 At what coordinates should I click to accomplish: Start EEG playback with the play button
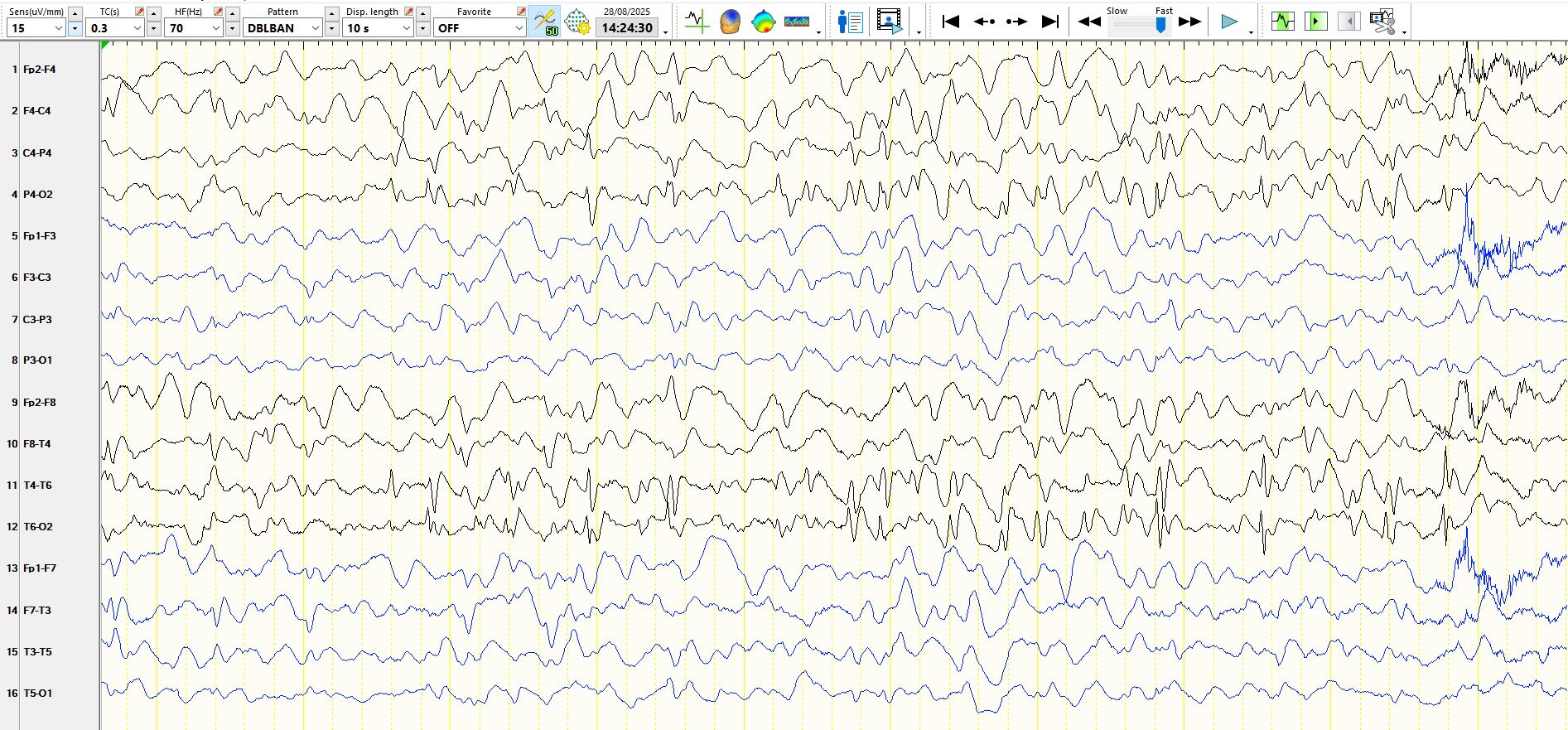[1229, 22]
